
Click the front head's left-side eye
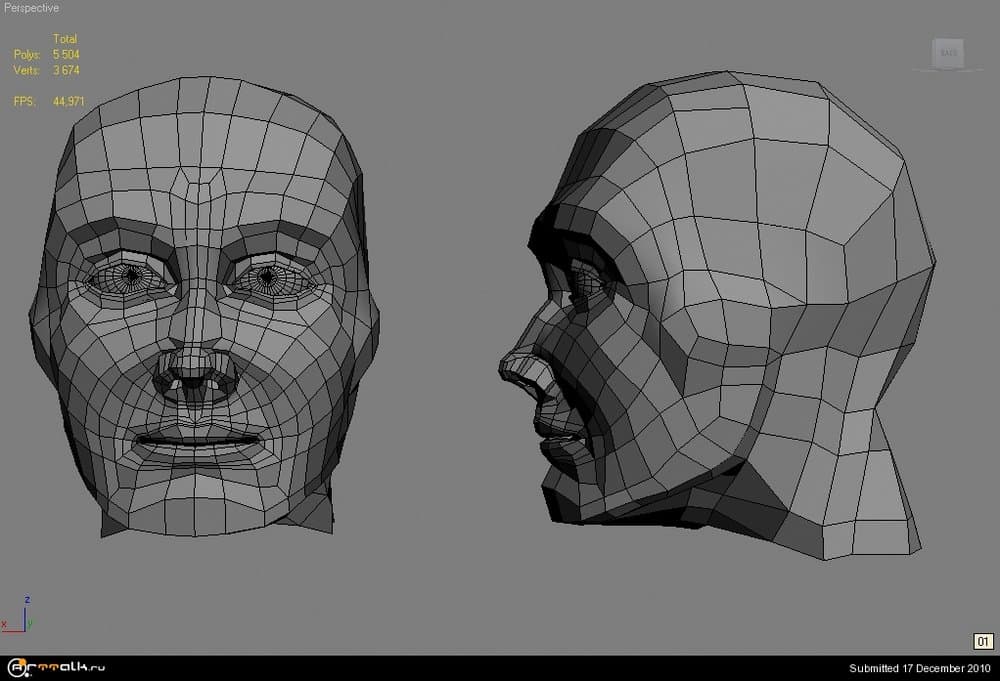coord(131,276)
